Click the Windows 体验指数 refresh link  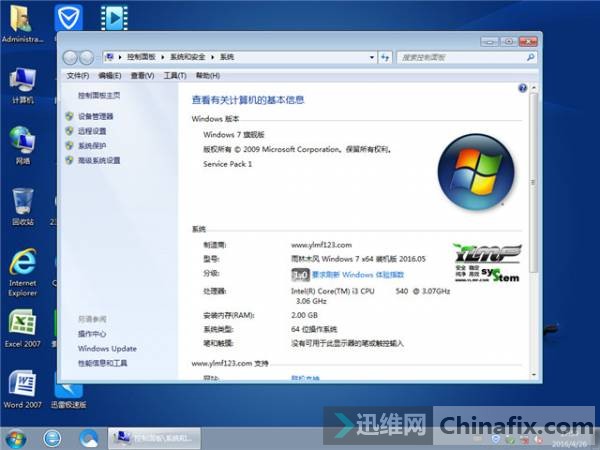click(358, 275)
